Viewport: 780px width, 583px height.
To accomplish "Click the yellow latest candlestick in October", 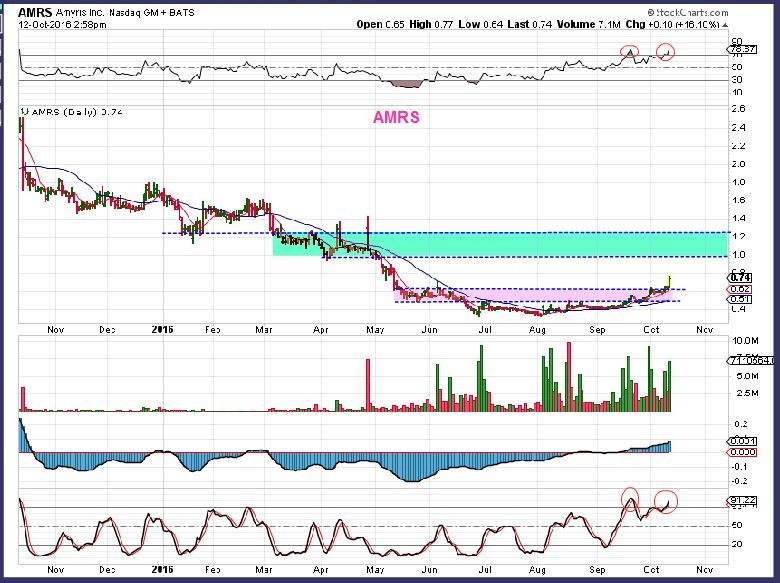I will click(x=667, y=280).
